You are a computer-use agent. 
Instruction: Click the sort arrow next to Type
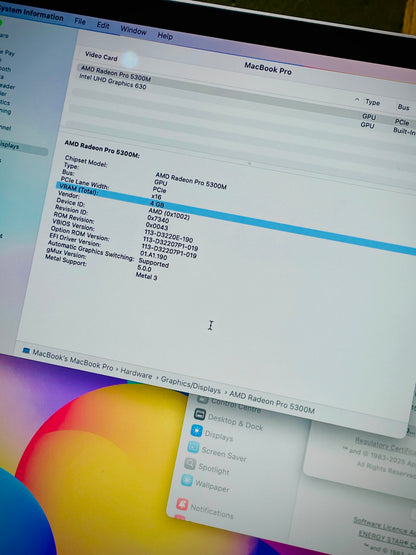[x=357, y=100]
